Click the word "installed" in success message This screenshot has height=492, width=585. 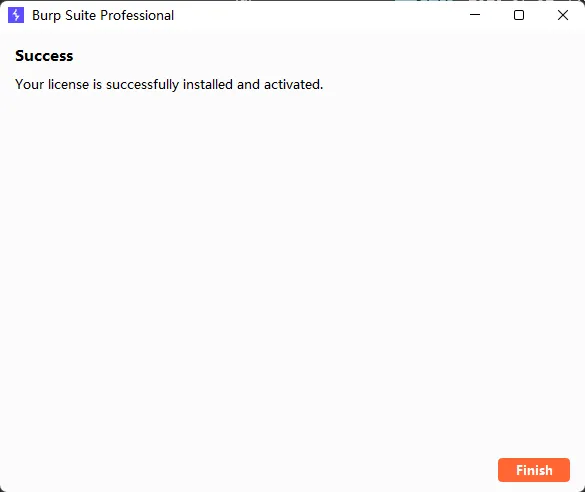coord(208,84)
